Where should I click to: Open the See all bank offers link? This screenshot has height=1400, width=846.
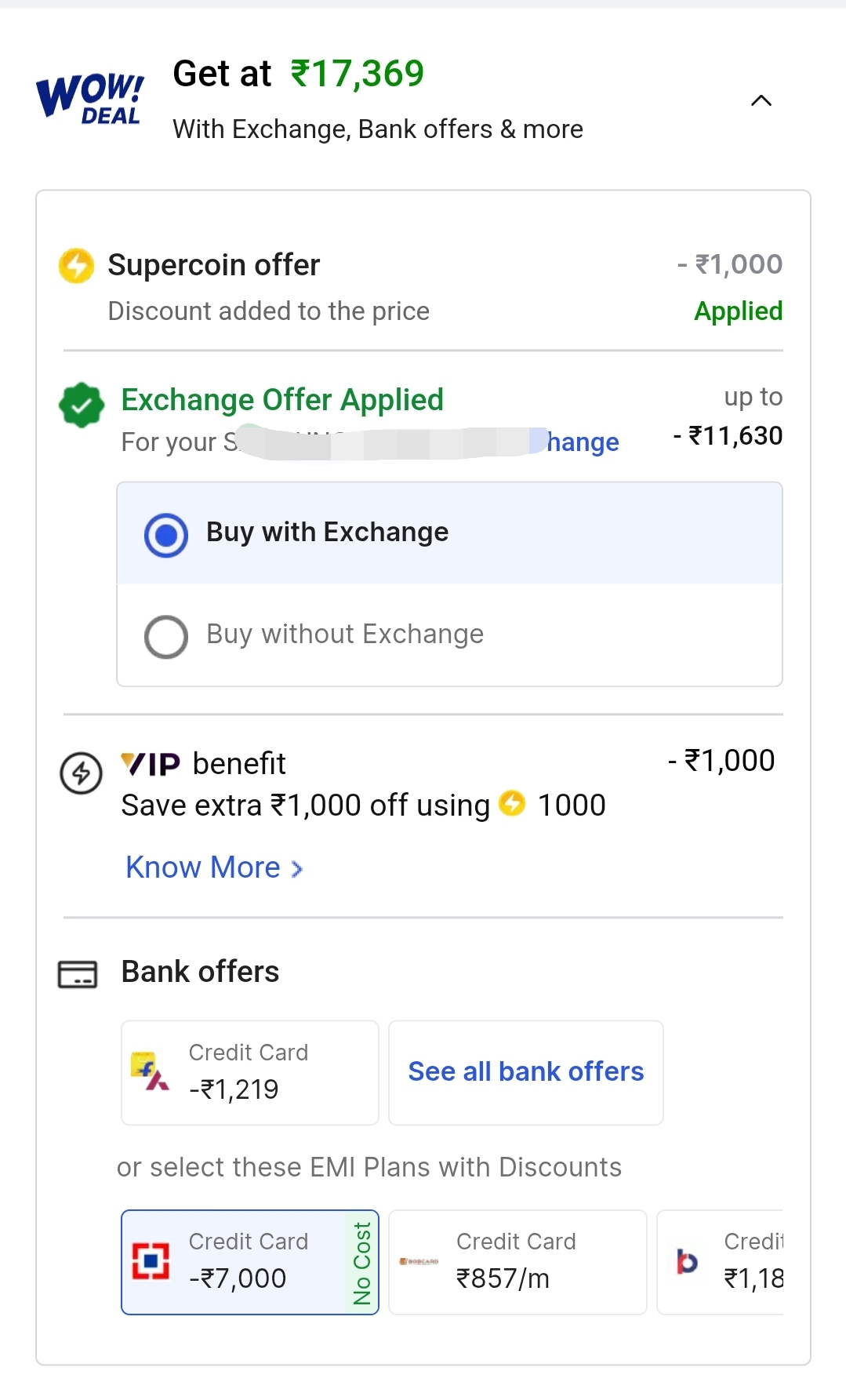pyautogui.click(x=525, y=1071)
